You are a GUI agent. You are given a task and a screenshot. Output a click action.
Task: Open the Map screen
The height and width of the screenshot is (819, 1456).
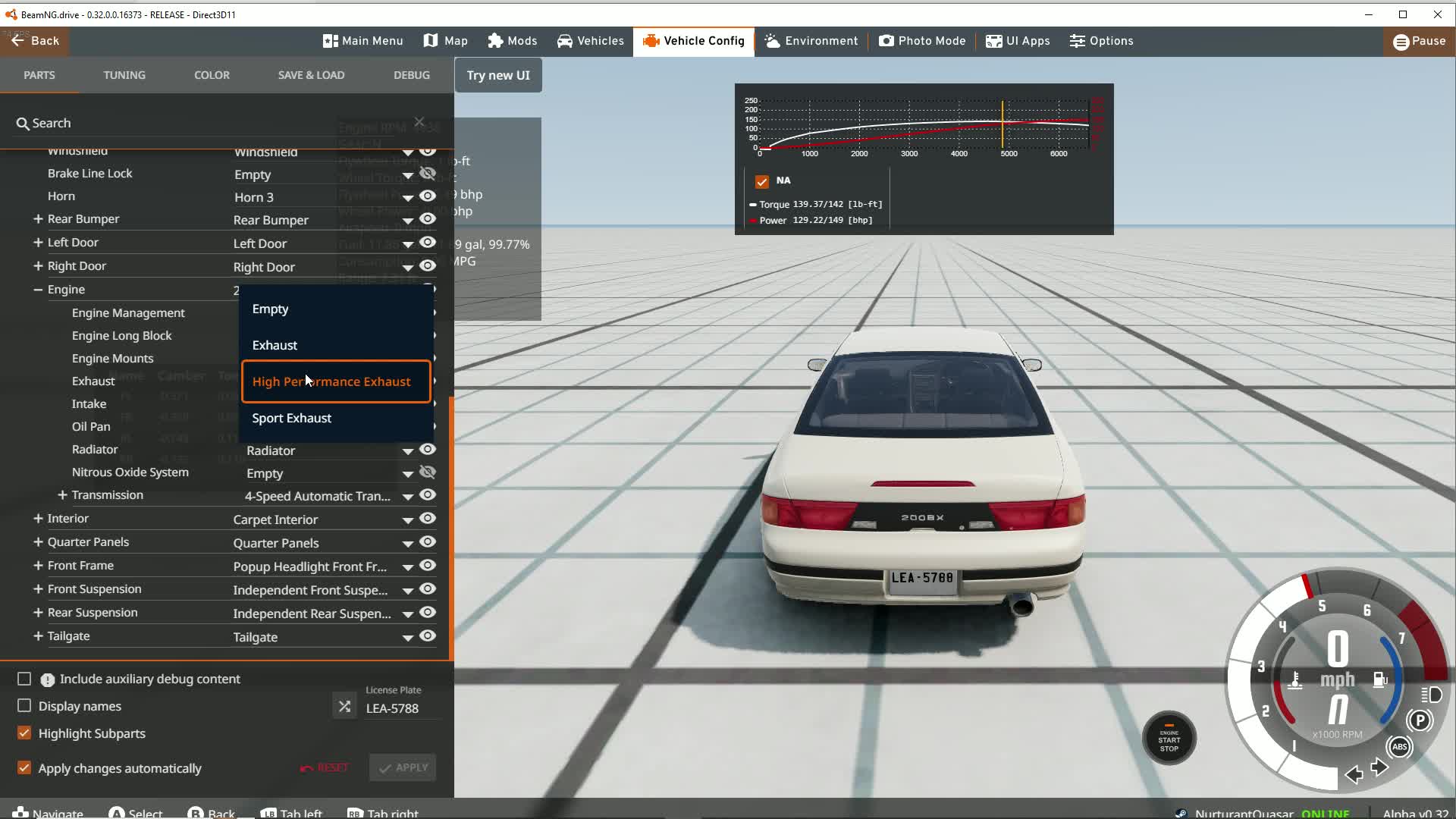tap(444, 41)
